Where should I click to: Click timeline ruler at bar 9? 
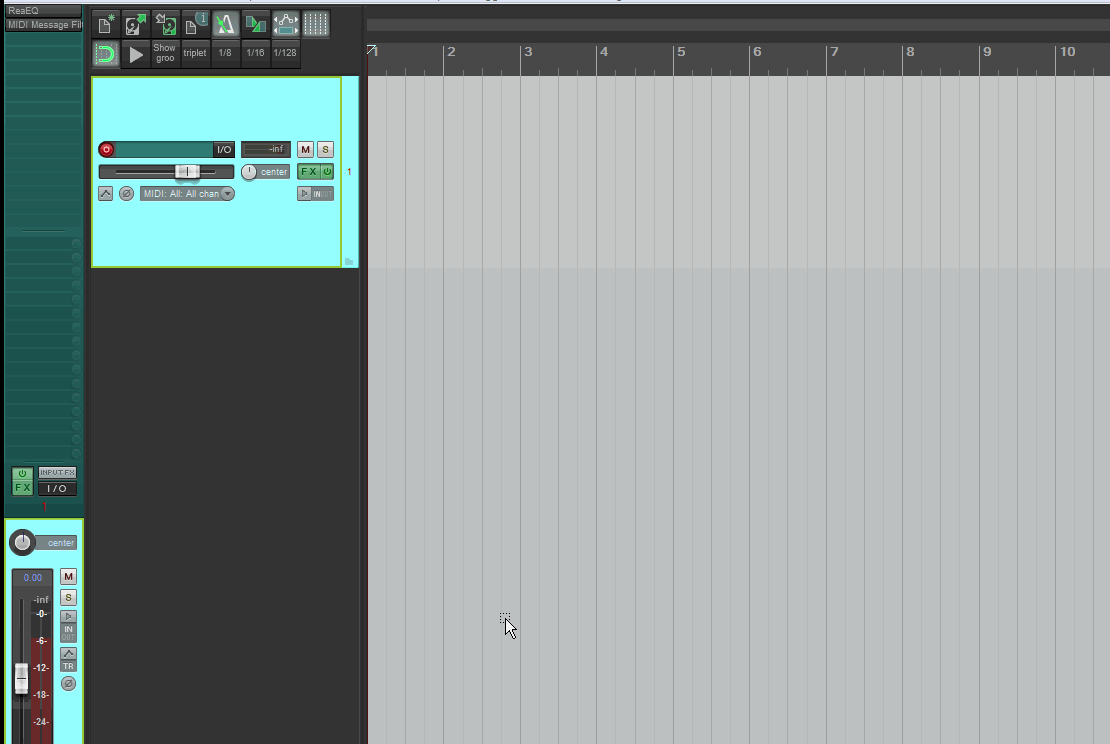point(987,52)
